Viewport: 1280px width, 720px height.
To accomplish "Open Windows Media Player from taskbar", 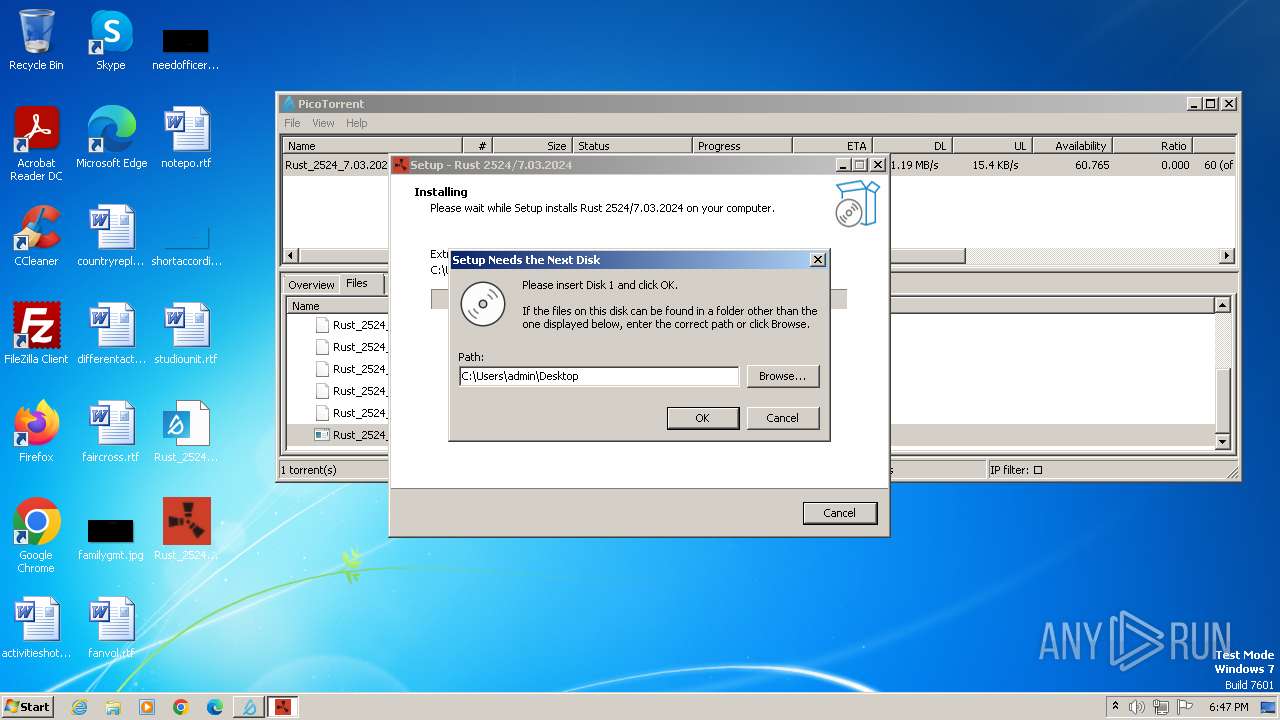I will 147,707.
